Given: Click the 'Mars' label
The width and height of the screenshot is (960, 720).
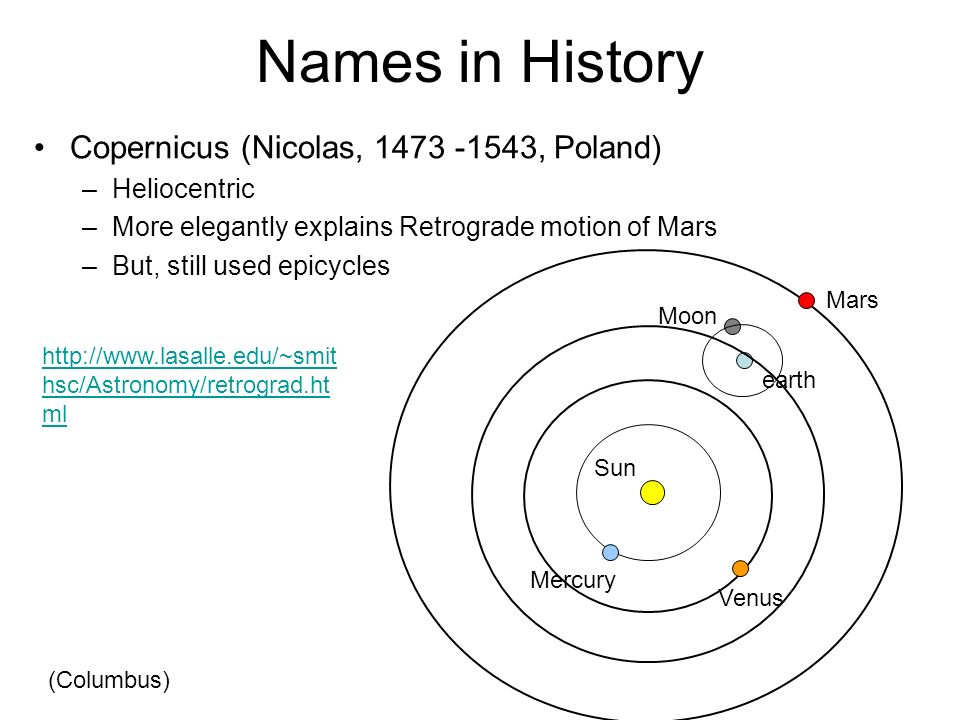Looking at the screenshot, I should [852, 300].
